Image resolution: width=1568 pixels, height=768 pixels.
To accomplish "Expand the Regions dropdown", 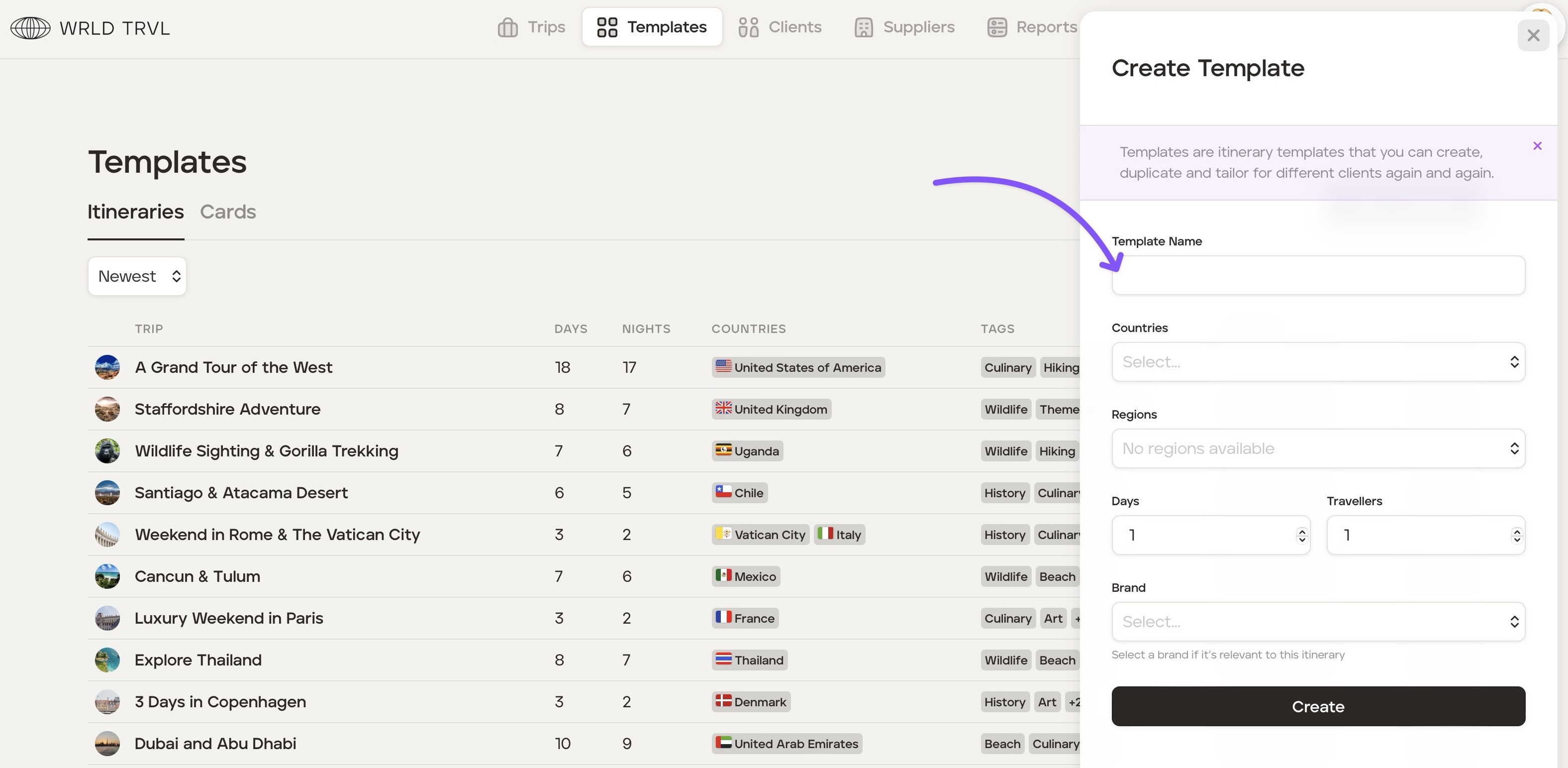I will (1318, 448).
